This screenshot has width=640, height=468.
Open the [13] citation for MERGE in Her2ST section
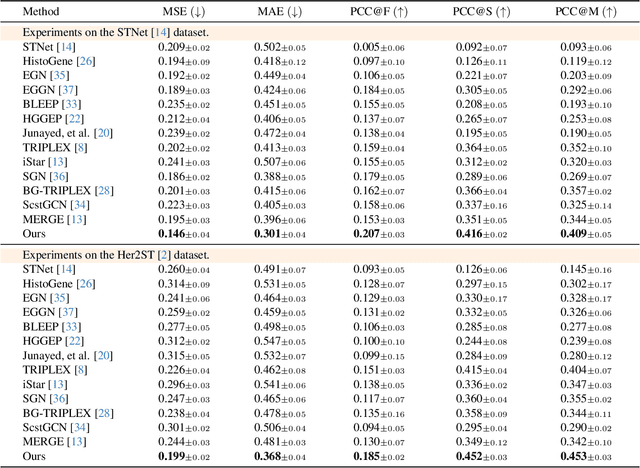[x=77, y=442]
